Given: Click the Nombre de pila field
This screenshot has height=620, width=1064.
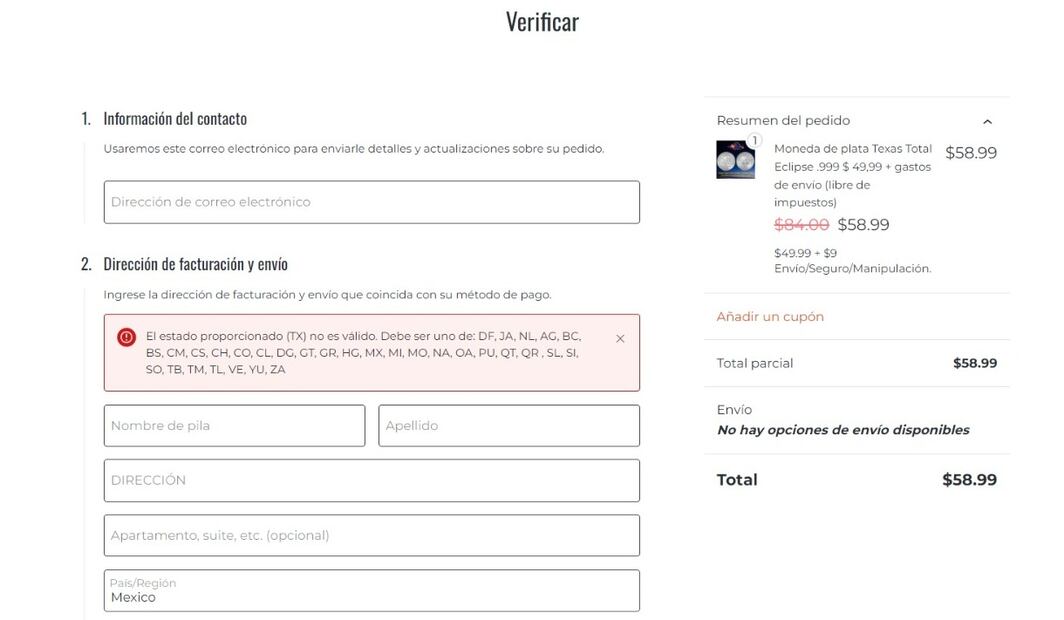Looking at the screenshot, I should 234,426.
